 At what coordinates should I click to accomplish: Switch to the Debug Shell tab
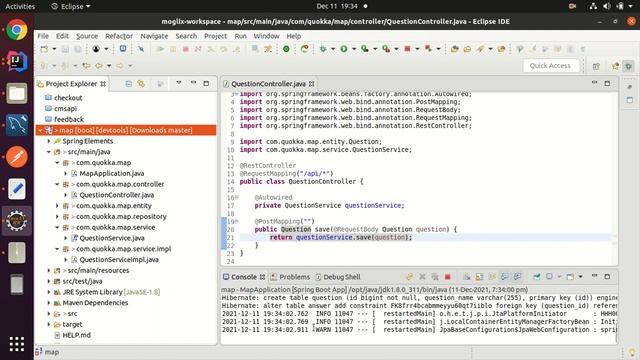click(338, 277)
